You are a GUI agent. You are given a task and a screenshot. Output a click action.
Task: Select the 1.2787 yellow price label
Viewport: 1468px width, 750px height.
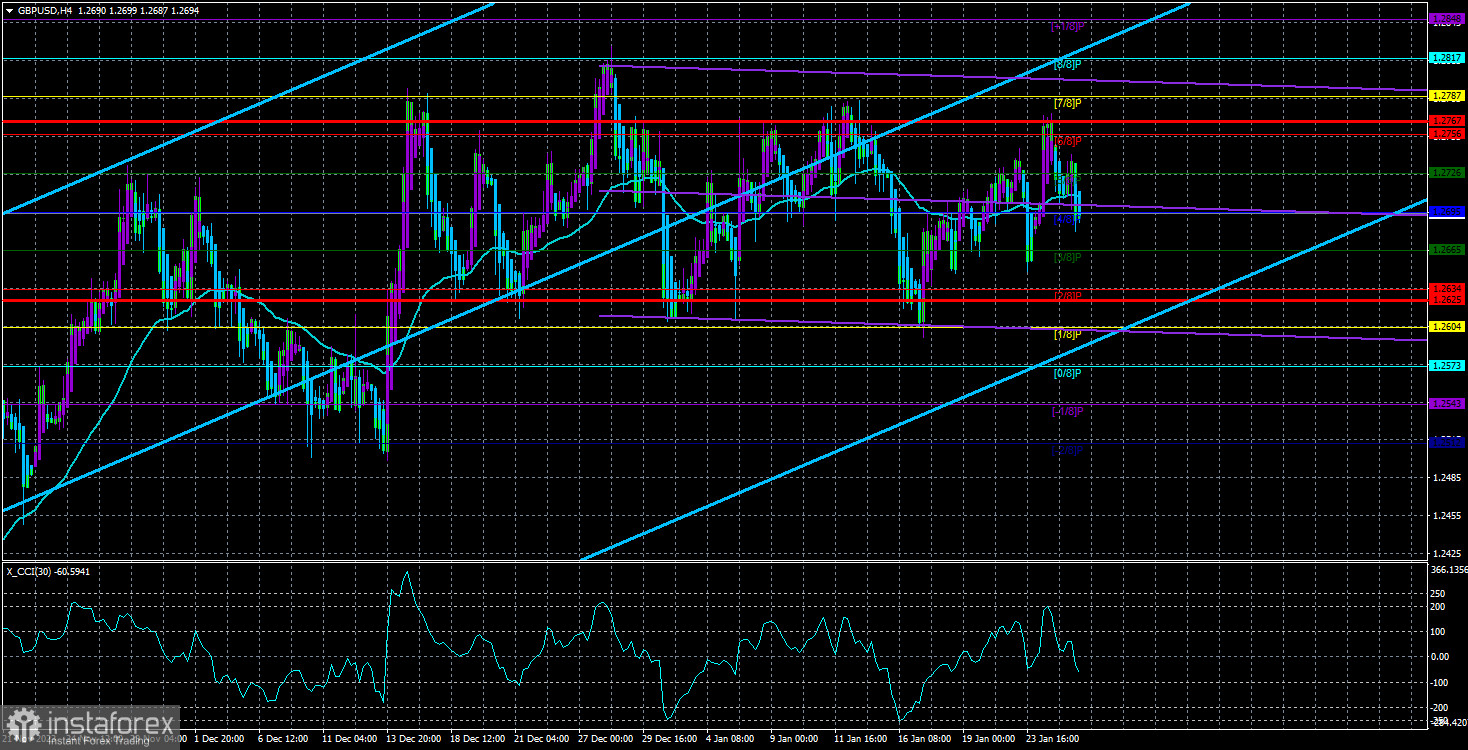[x=1447, y=96]
